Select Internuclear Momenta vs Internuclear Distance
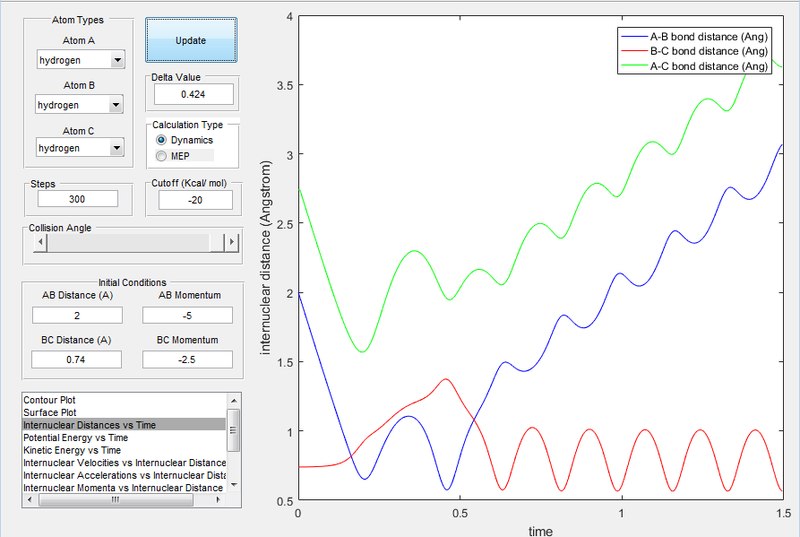800x537 pixels. pos(123,488)
